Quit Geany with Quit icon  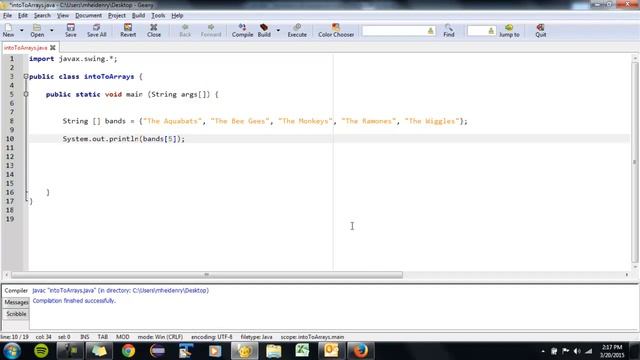(540, 30)
